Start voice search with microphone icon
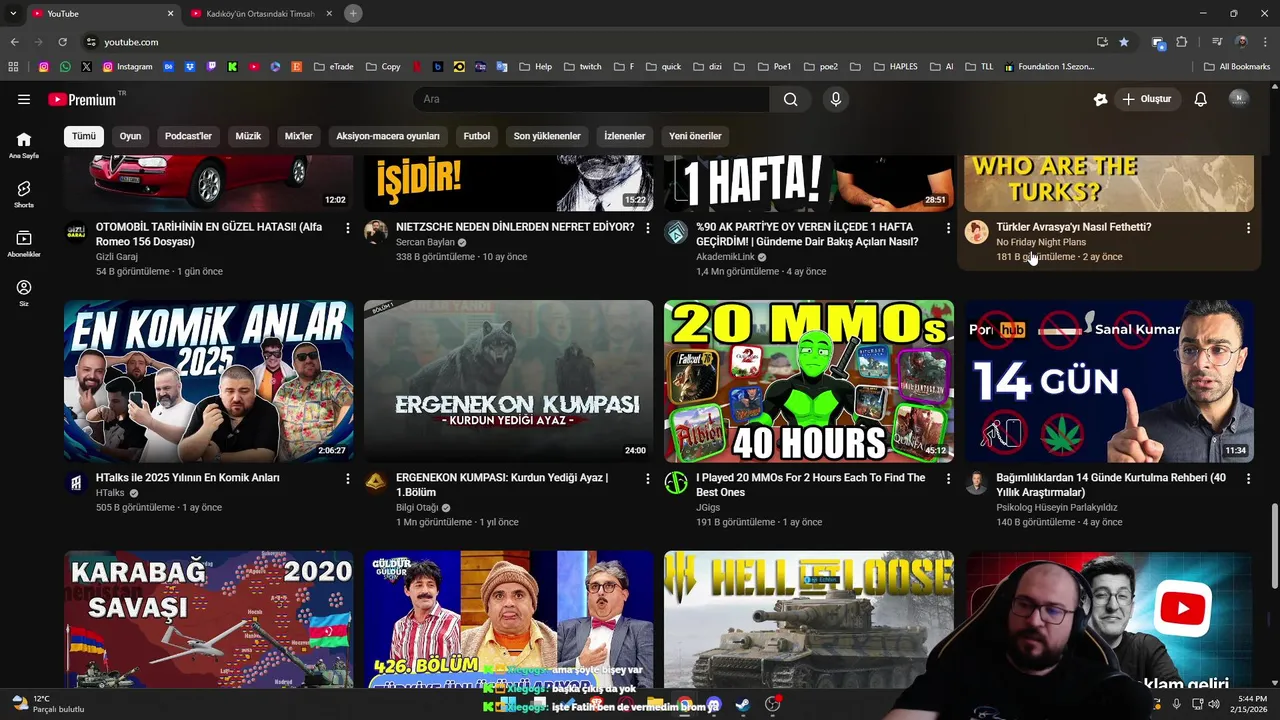This screenshot has height=720, width=1280. tap(836, 99)
